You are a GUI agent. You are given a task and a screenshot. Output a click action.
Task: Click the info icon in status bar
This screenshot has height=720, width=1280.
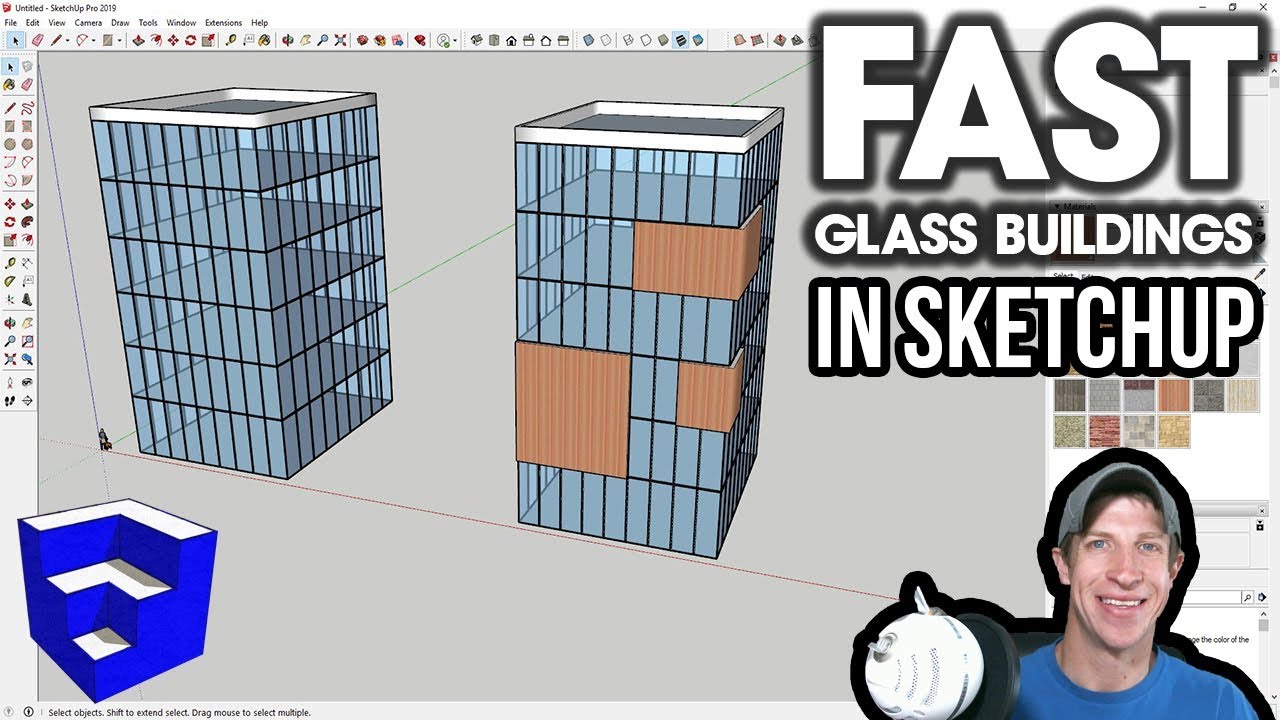(x=28, y=712)
